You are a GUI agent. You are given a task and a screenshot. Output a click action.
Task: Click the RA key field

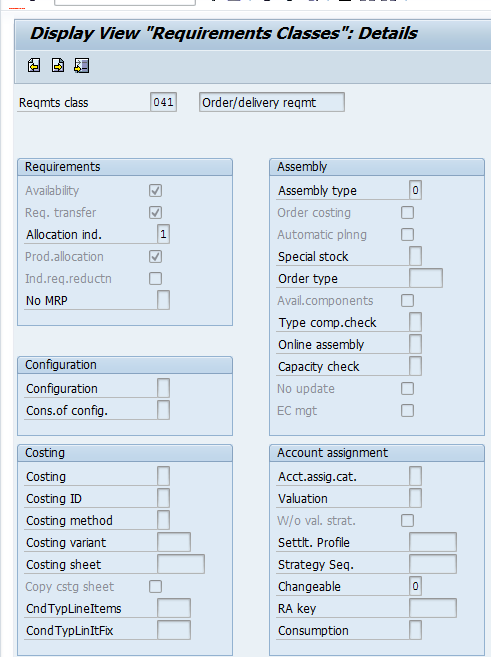point(433,608)
